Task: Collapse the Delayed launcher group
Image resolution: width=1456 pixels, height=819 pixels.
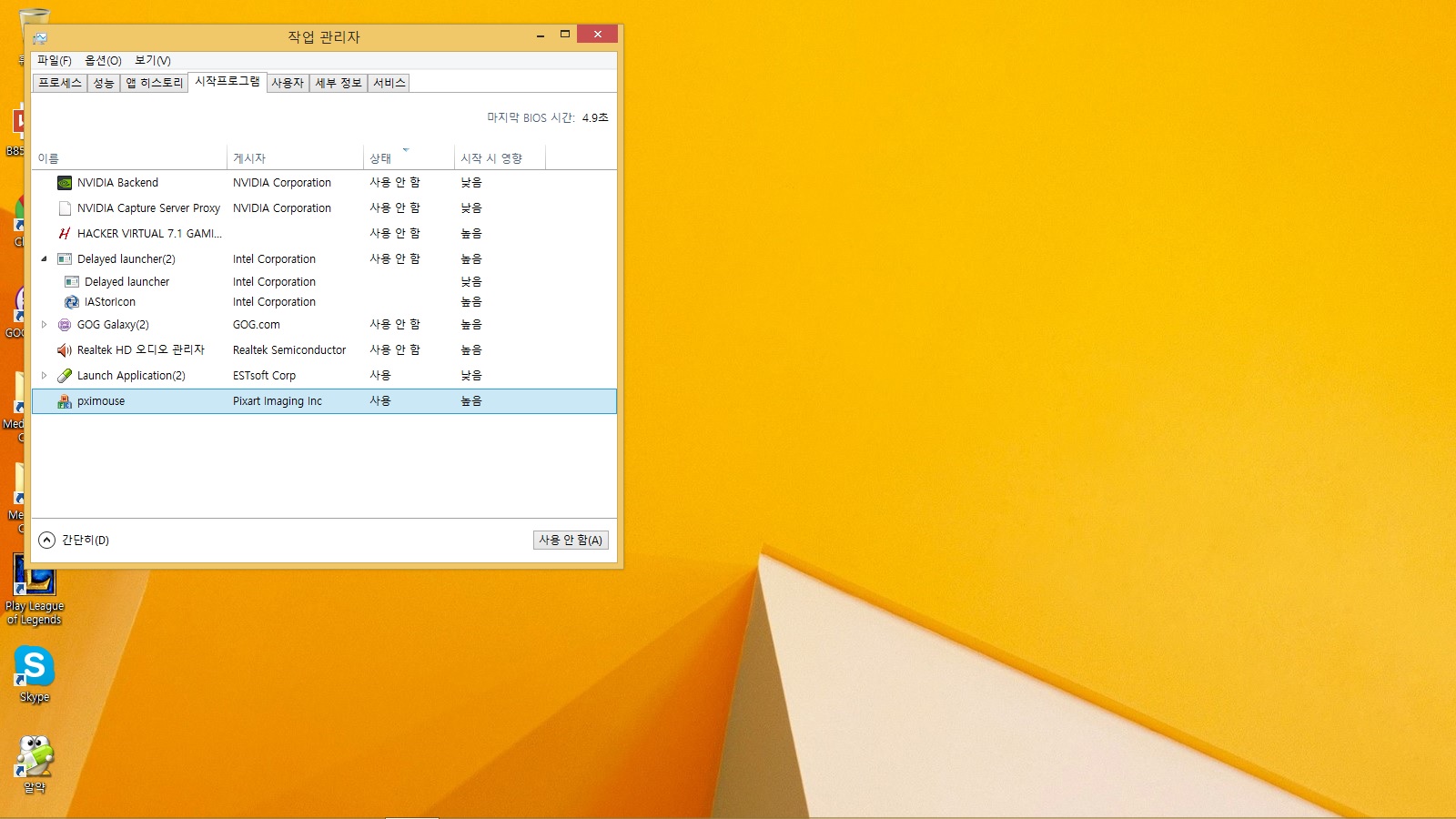Action: click(x=44, y=259)
